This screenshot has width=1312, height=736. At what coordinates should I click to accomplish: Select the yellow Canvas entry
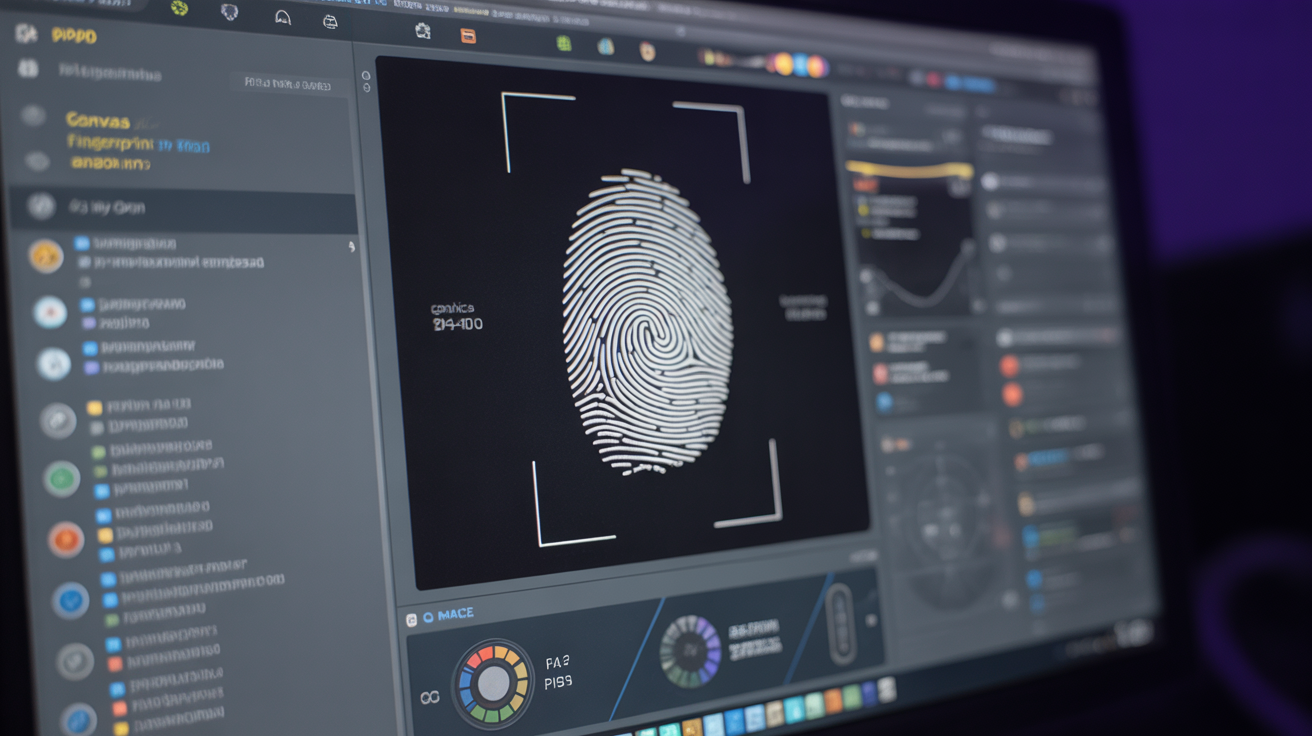coord(98,120)
